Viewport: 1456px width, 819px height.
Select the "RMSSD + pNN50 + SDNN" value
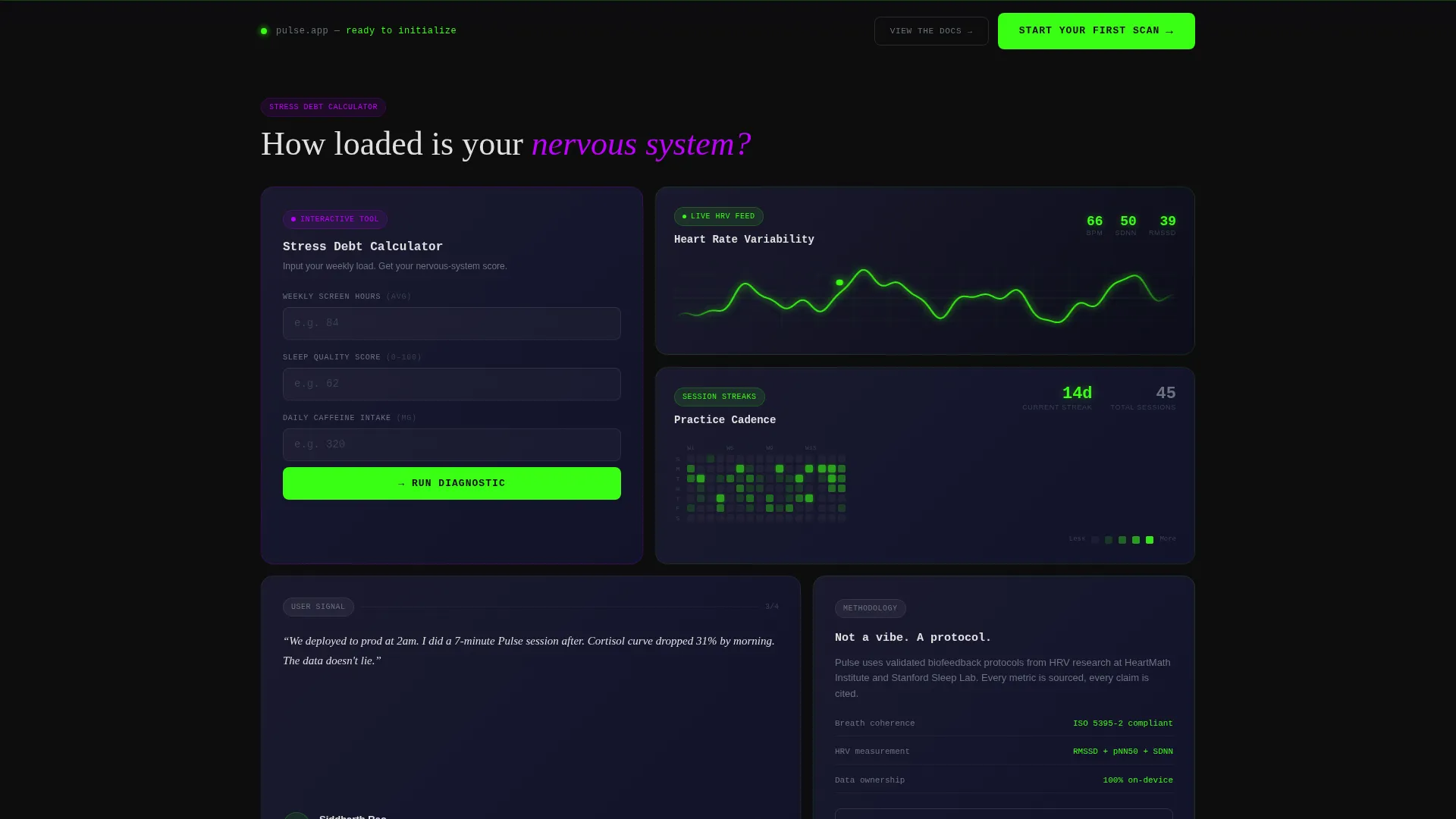click(x=1122, y=752)
